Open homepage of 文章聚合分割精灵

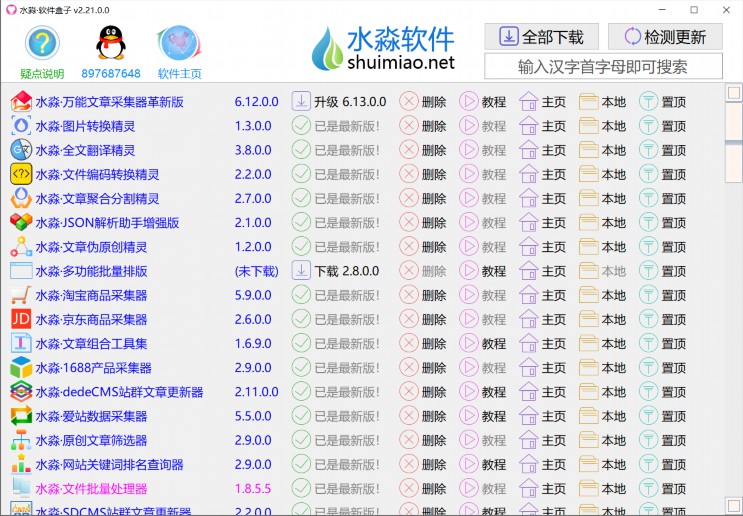coord(543,199)
